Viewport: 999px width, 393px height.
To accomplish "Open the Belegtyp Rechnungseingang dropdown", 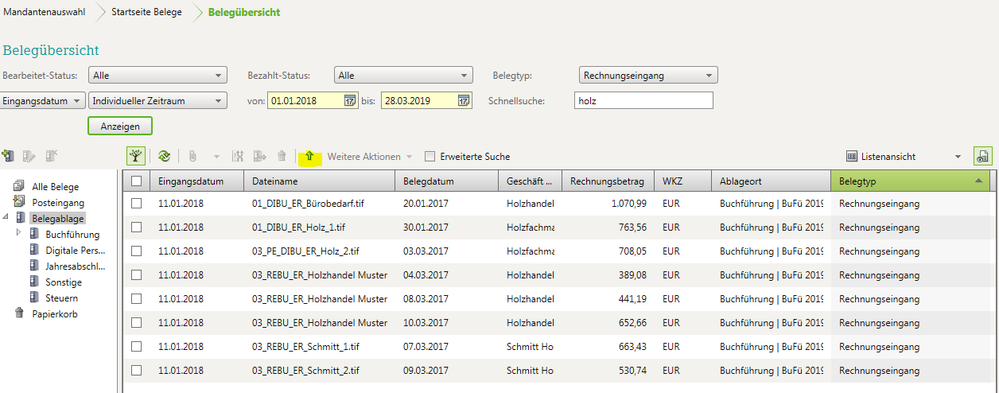I will pyautogui.click(x=648, y=75).
